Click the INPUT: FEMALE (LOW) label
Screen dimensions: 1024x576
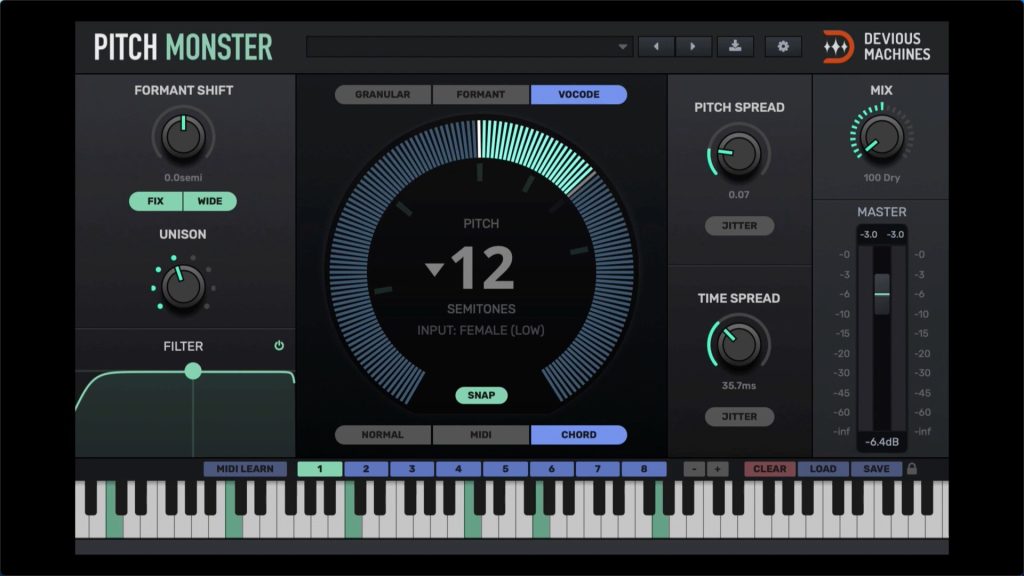[x=481, y=330]
